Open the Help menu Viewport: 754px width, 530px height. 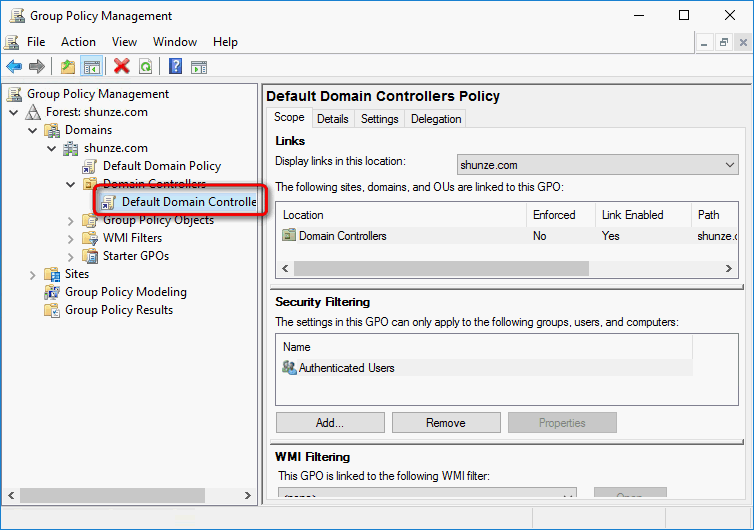tap(226, 42)
